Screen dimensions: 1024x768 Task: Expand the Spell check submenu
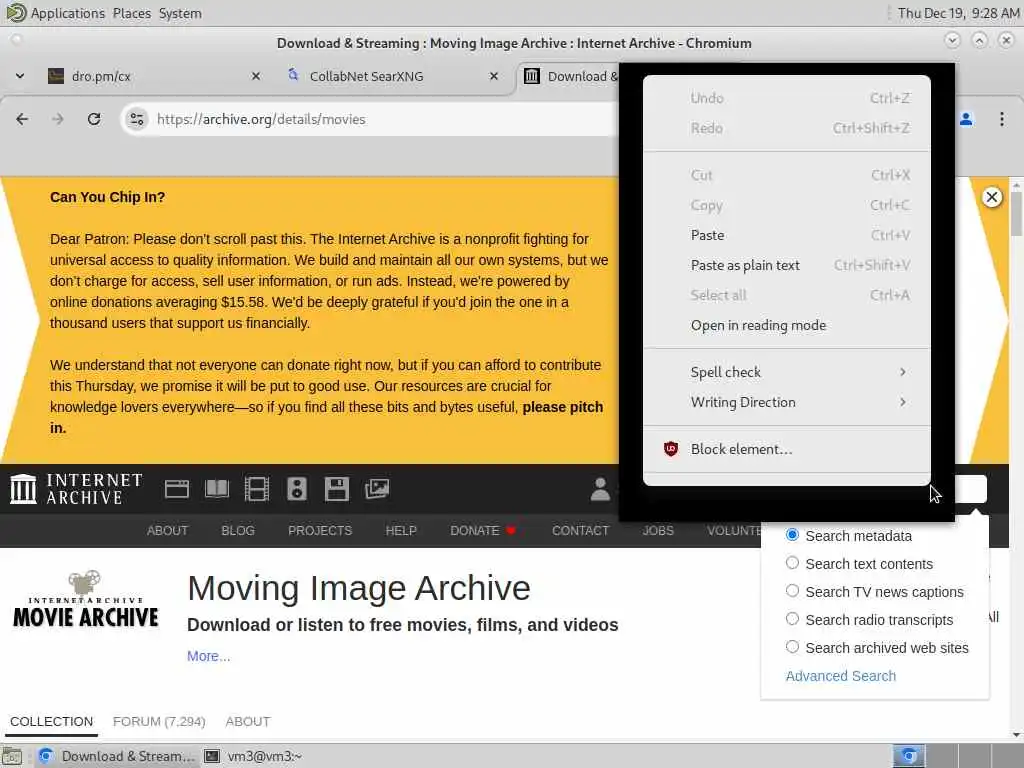pos(786,372)
